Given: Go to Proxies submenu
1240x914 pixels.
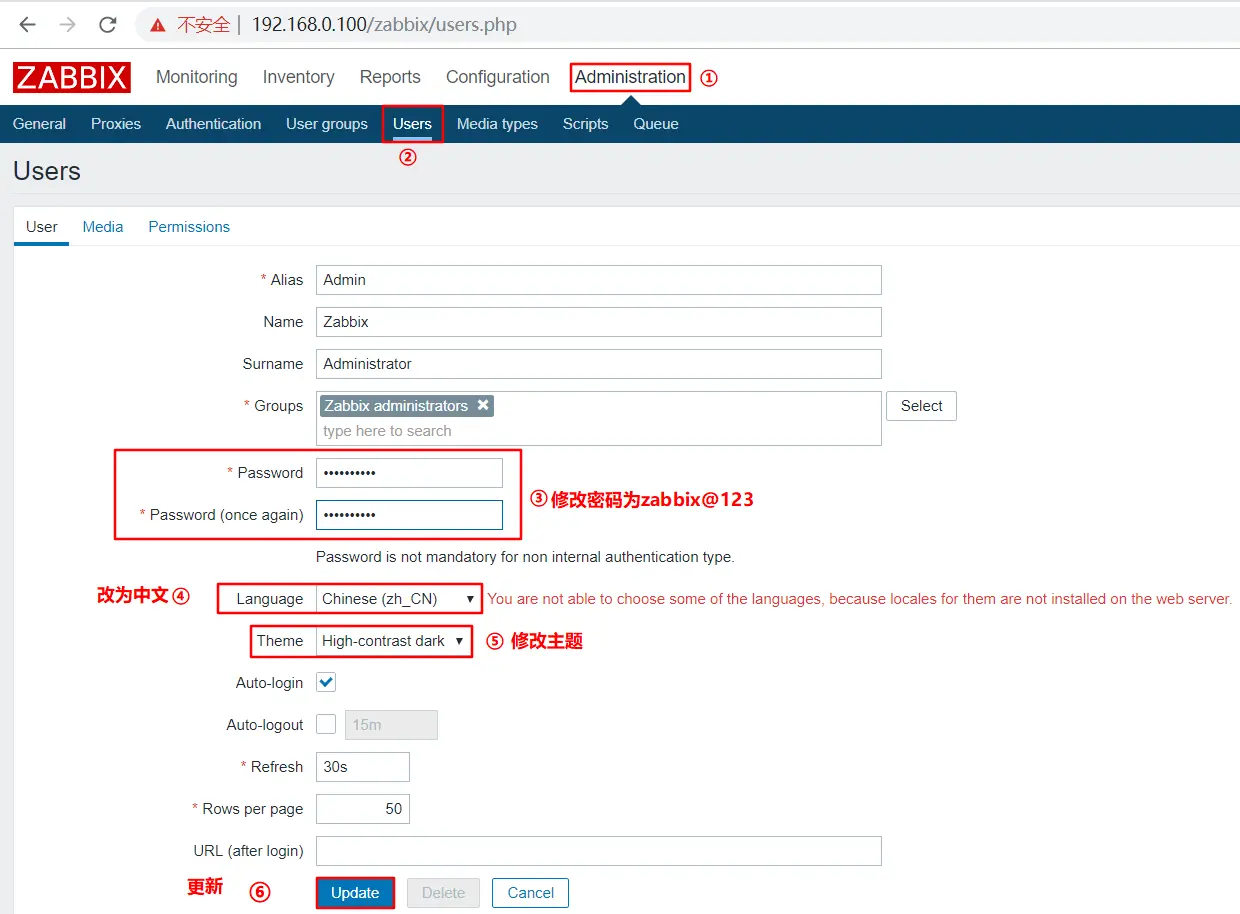Looking at the screenshot, I should tap(116, 124).
